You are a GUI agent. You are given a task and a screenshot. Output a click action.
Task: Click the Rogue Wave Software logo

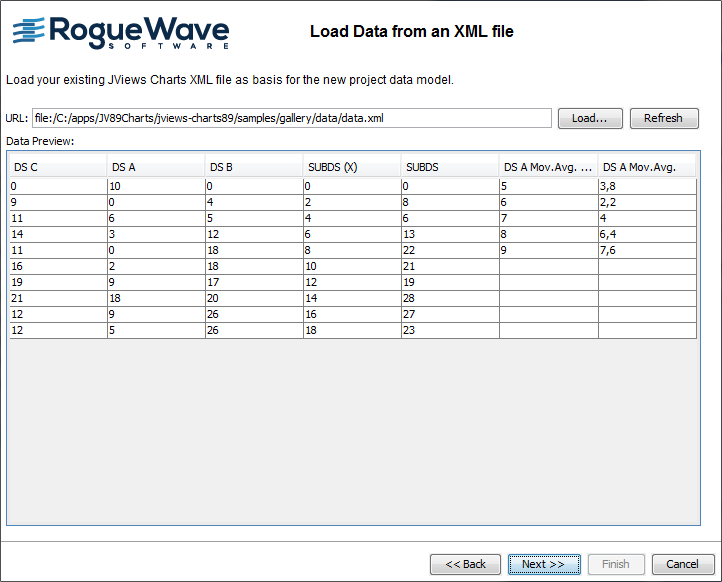click(120, 32)
